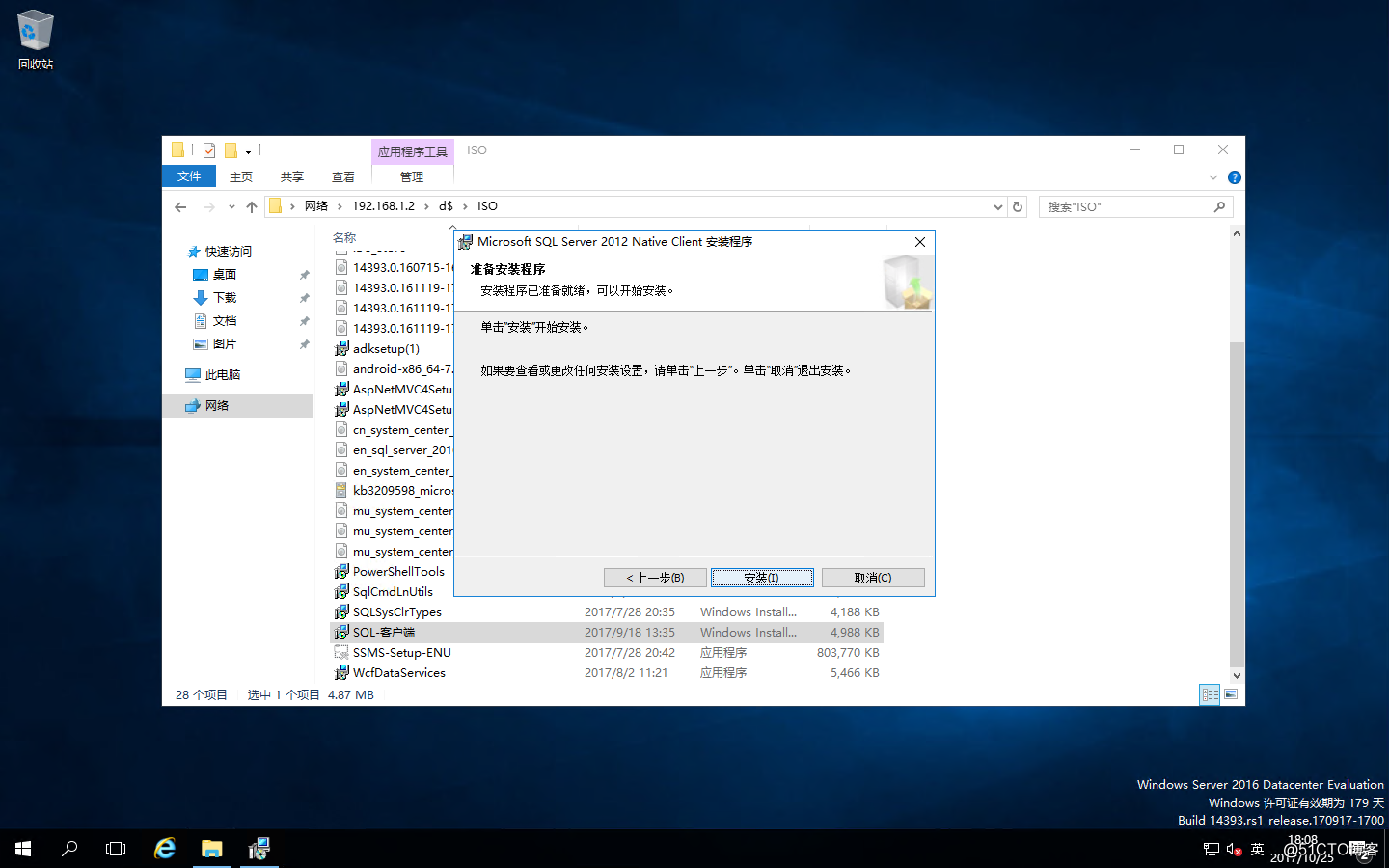Open the address bar history dropdown

997,206
